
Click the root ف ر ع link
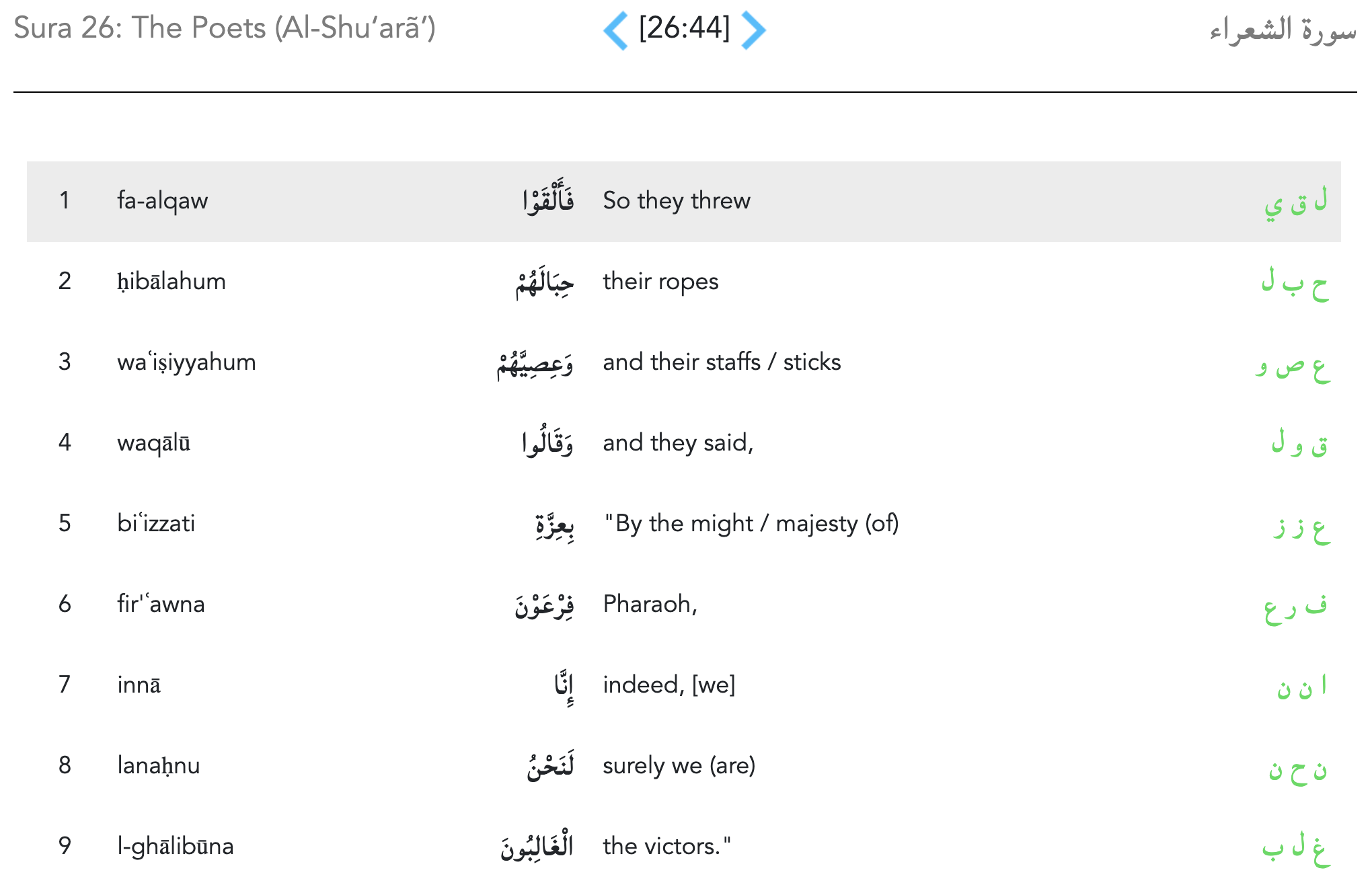tap(1295, 607)
